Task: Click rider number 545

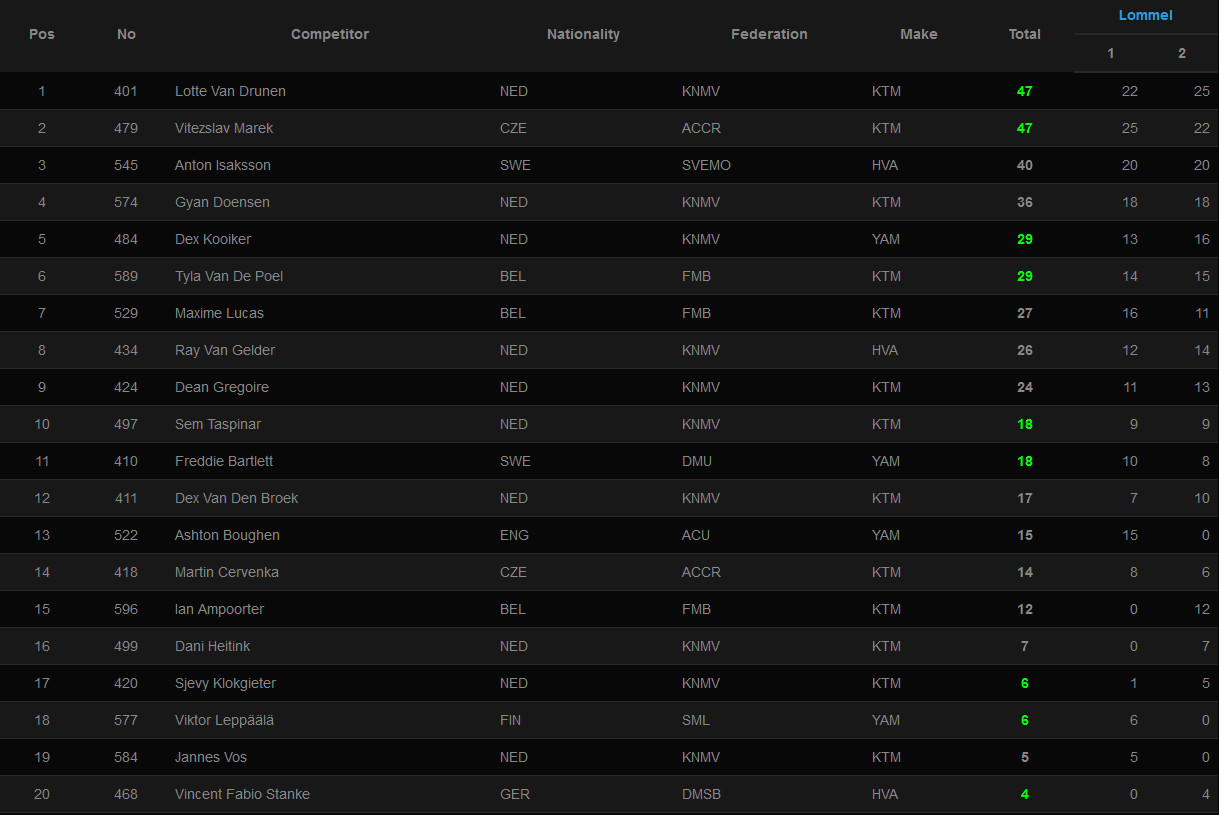Action: pyautogui.click(x=126, y=165)
